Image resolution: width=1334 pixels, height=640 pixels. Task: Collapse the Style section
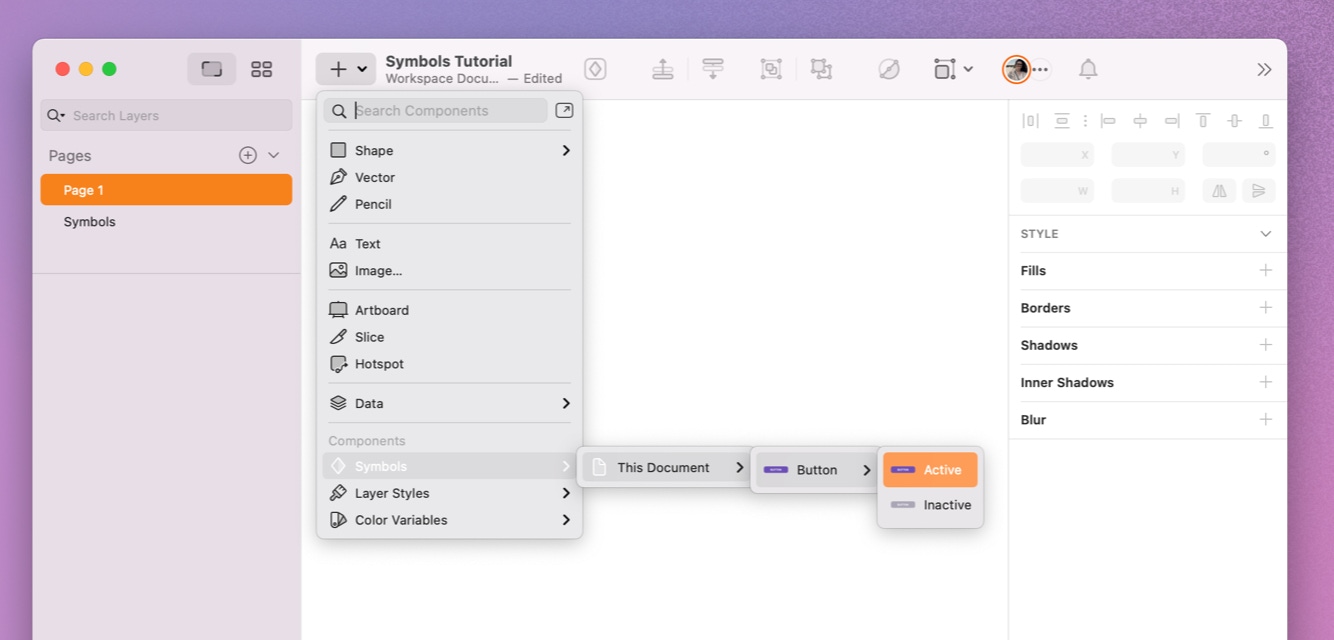(x=1265, y=233)
